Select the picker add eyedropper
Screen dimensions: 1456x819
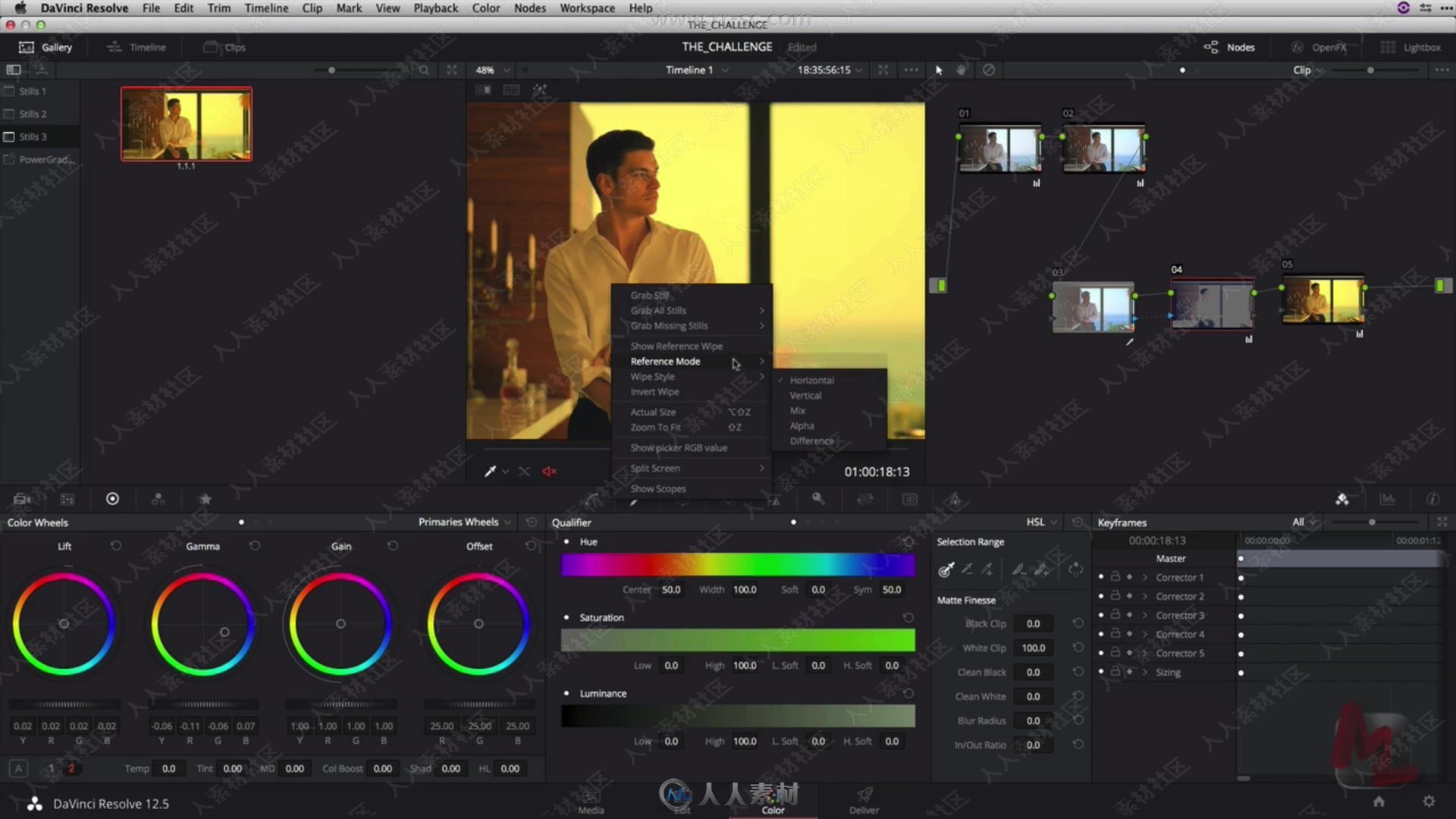click(987, 570)
